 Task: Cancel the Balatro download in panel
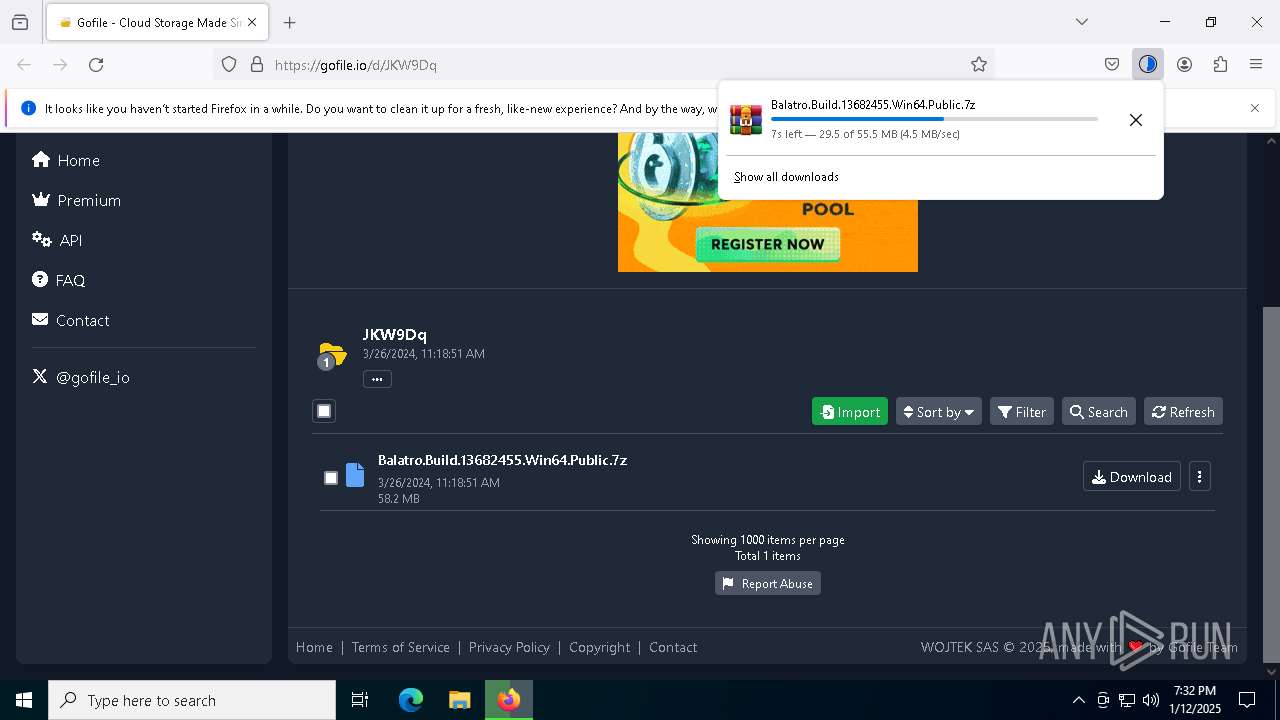[1136, 120]
